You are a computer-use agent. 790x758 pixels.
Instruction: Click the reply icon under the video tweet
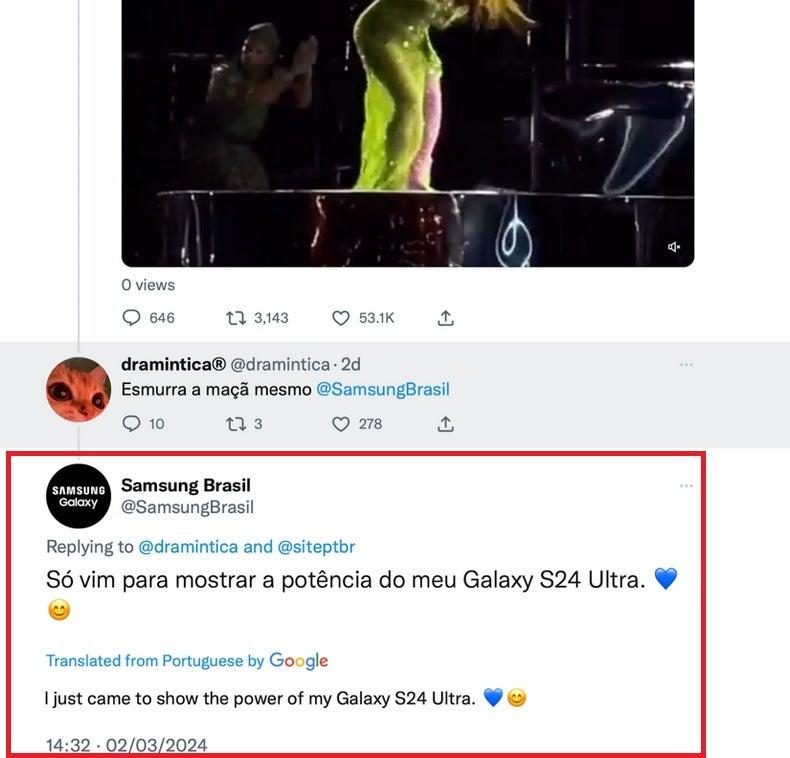(x=132, y=318)
